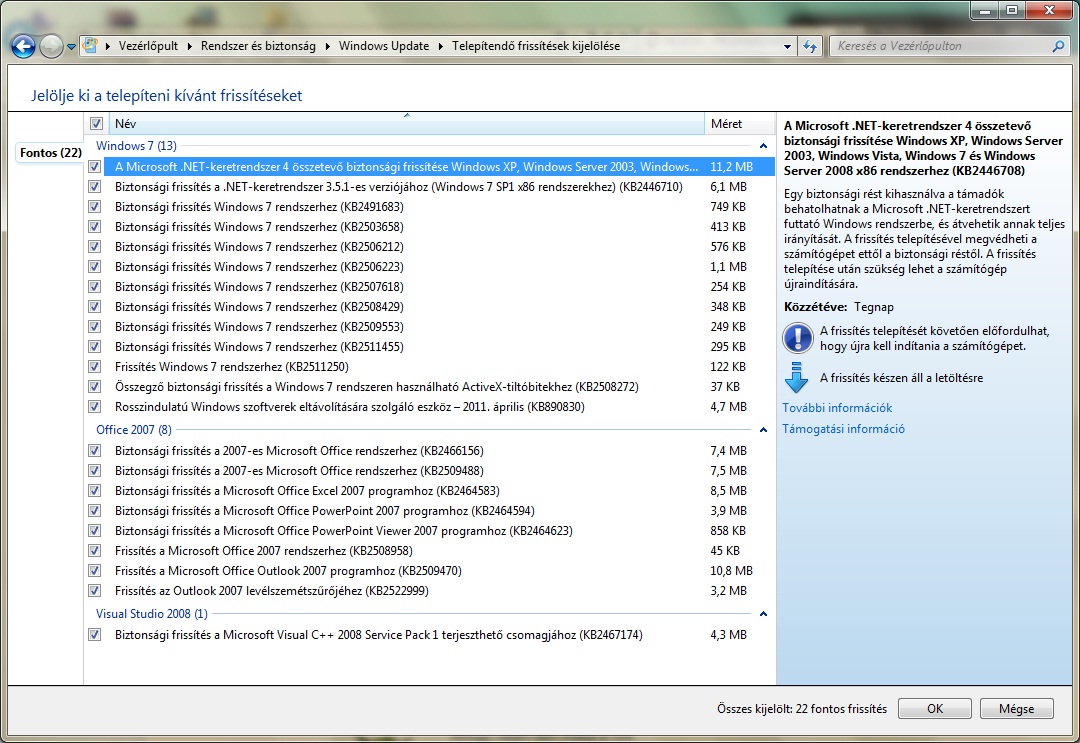1080x743 pixels.
Task: Uncheck Visual C++ 2008 KB2467174 checkbox
Action: (95, 634)
